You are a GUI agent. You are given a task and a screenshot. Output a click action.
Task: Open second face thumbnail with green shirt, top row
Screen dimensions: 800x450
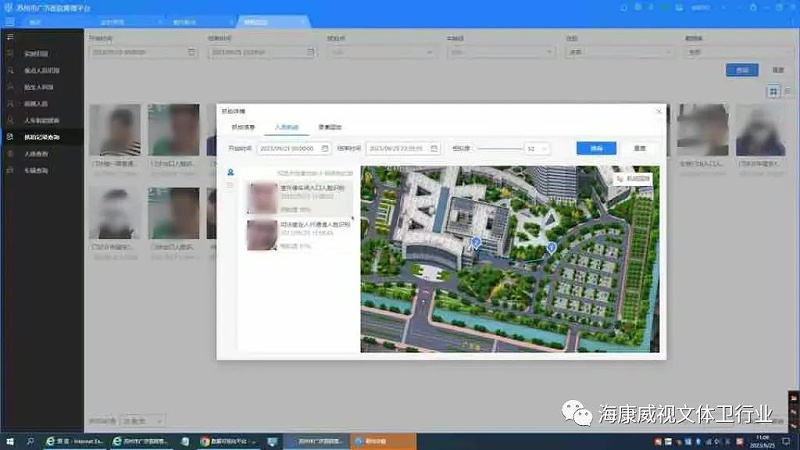[x=174, y=130]
